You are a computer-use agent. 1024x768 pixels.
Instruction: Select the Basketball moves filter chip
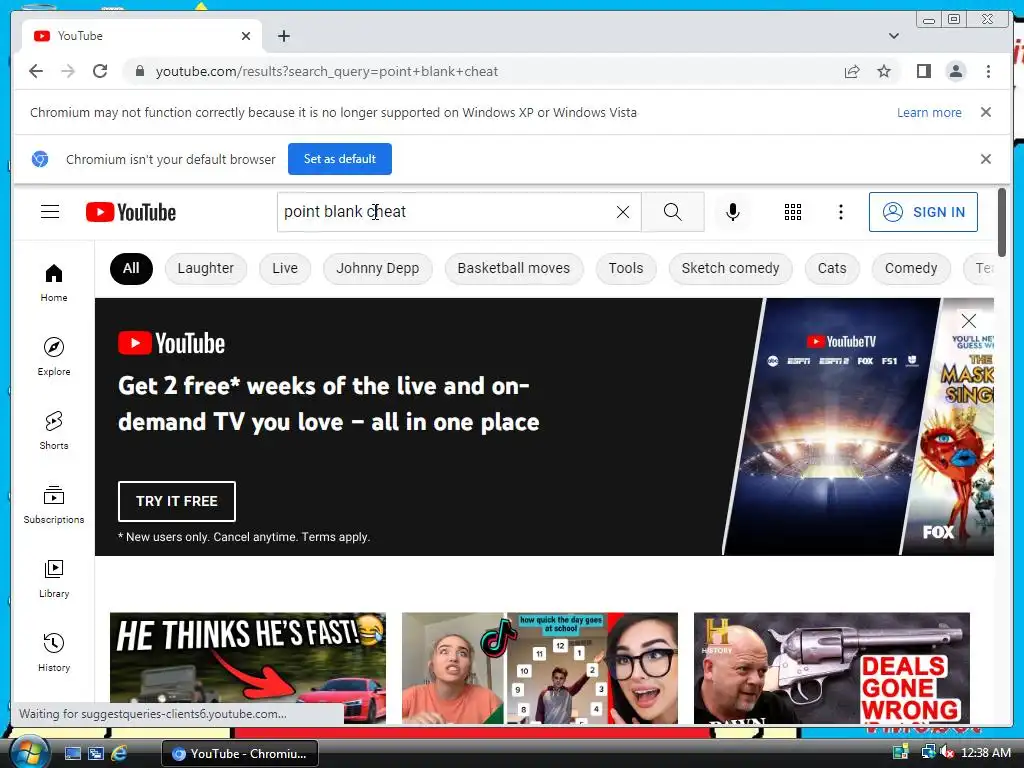point(514,268)
